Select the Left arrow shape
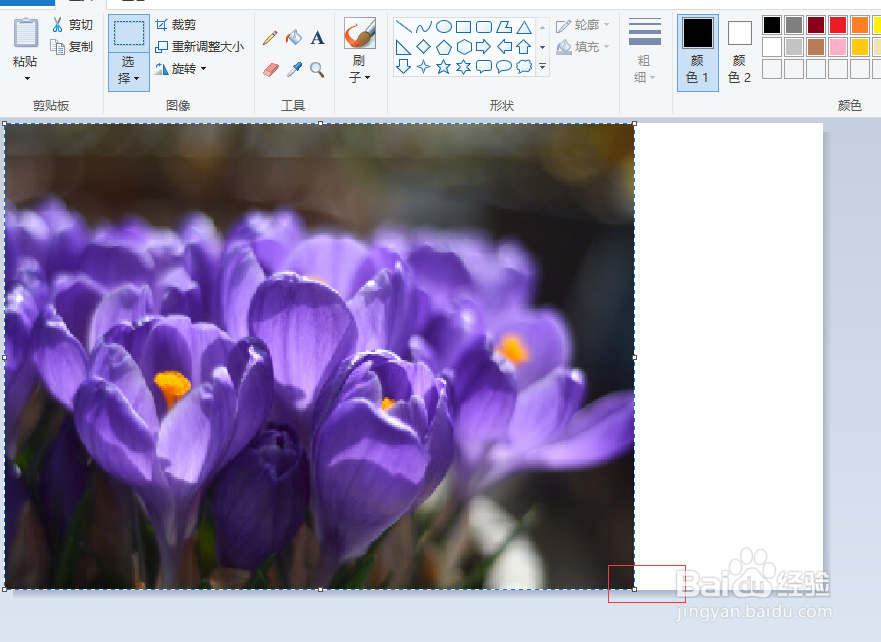 (x=504, y=47)
